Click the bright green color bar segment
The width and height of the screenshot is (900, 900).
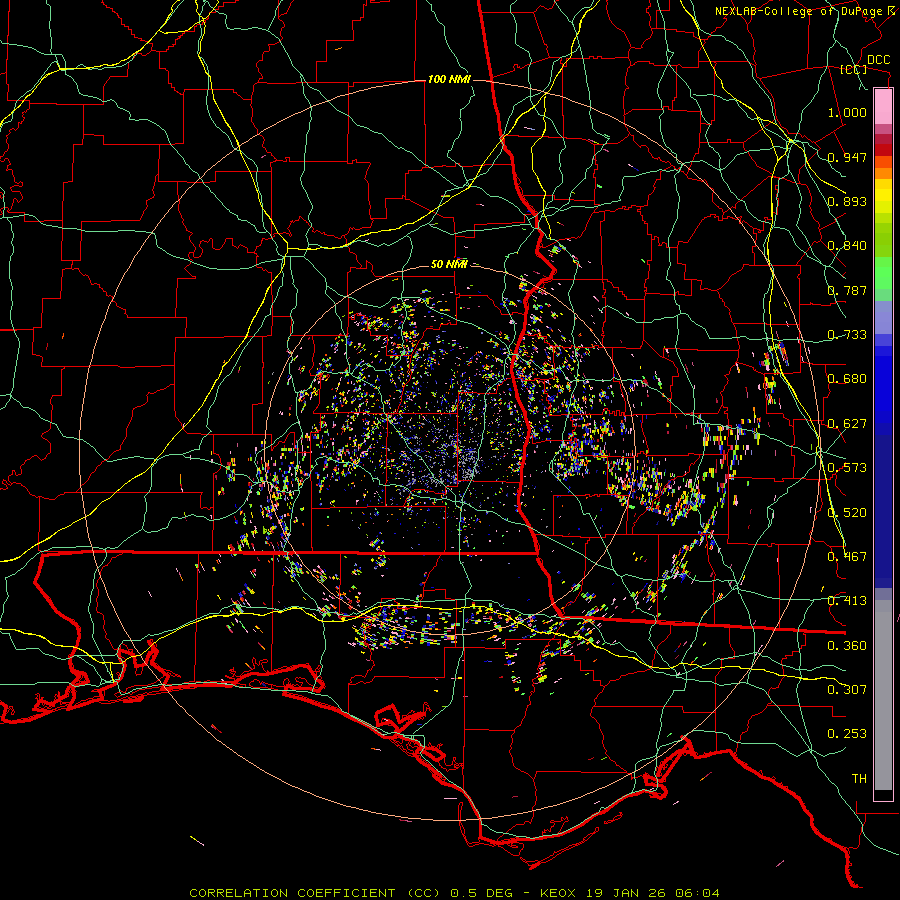tap(883, 273)
